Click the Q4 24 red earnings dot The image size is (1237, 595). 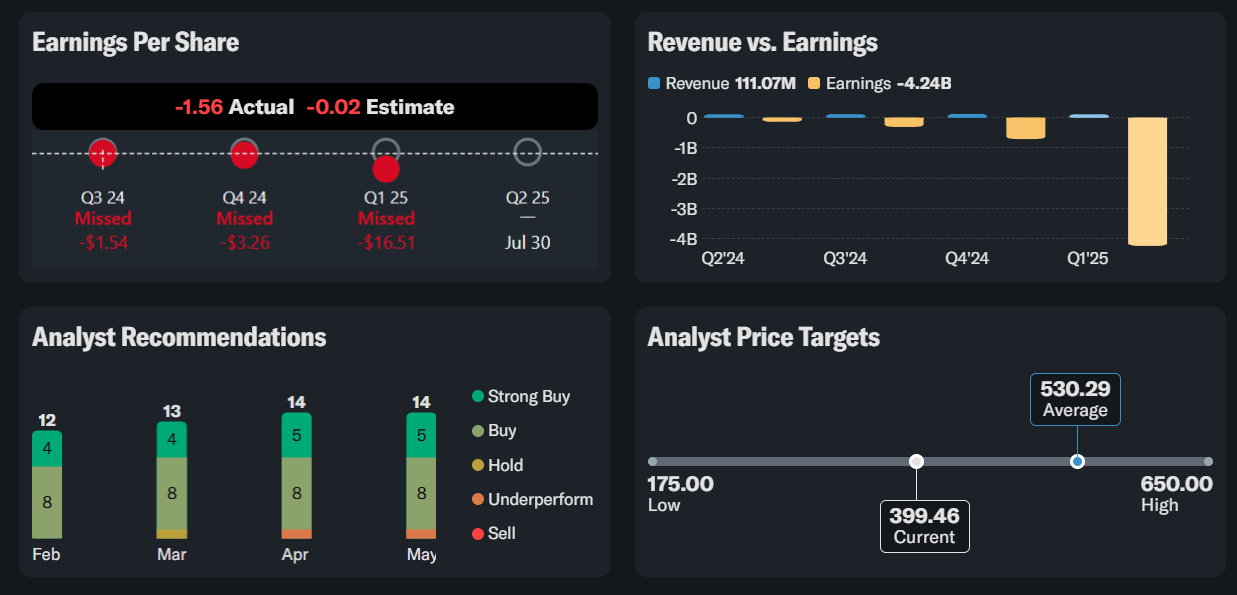(x=244, y=153)
